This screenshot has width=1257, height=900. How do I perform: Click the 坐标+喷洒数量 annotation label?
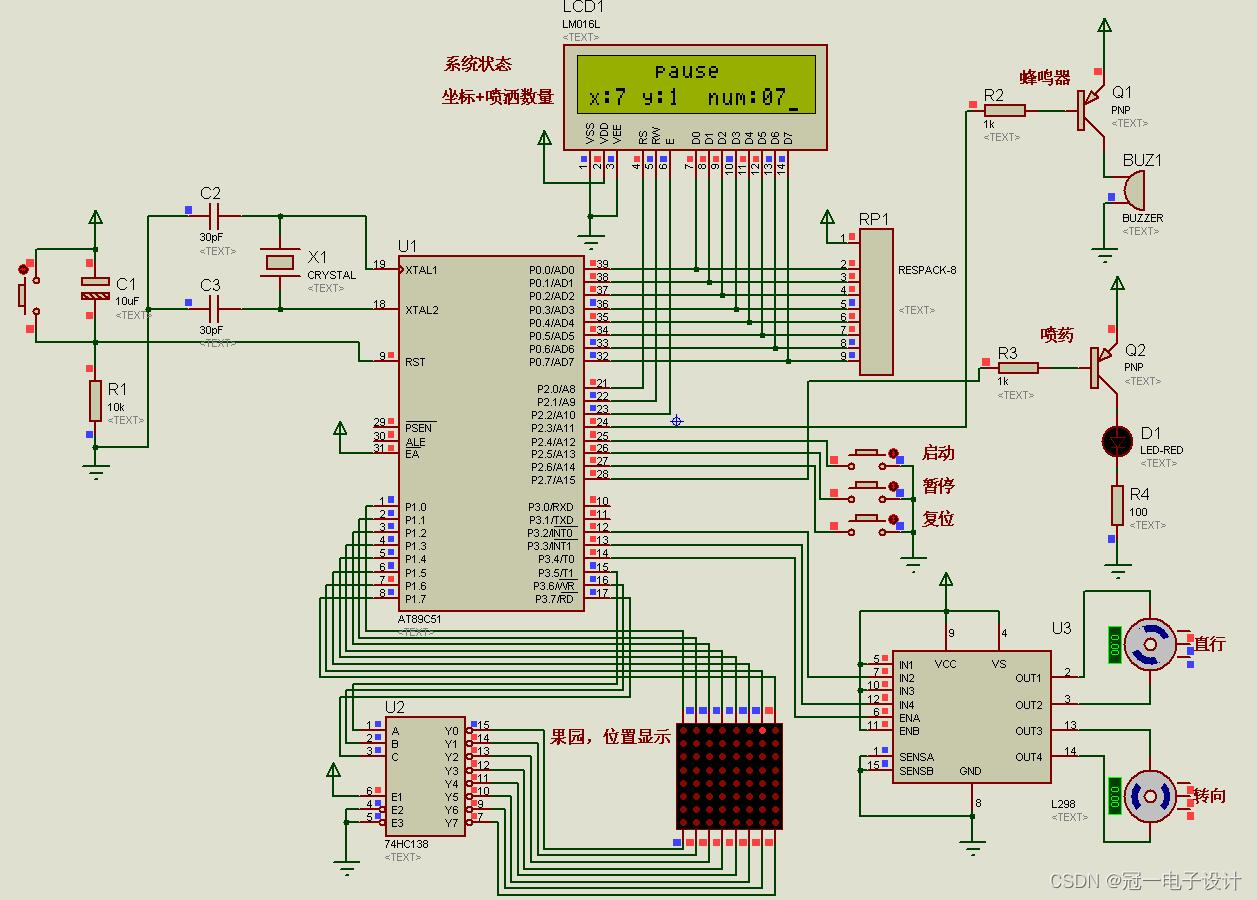(x=498, y=97)
